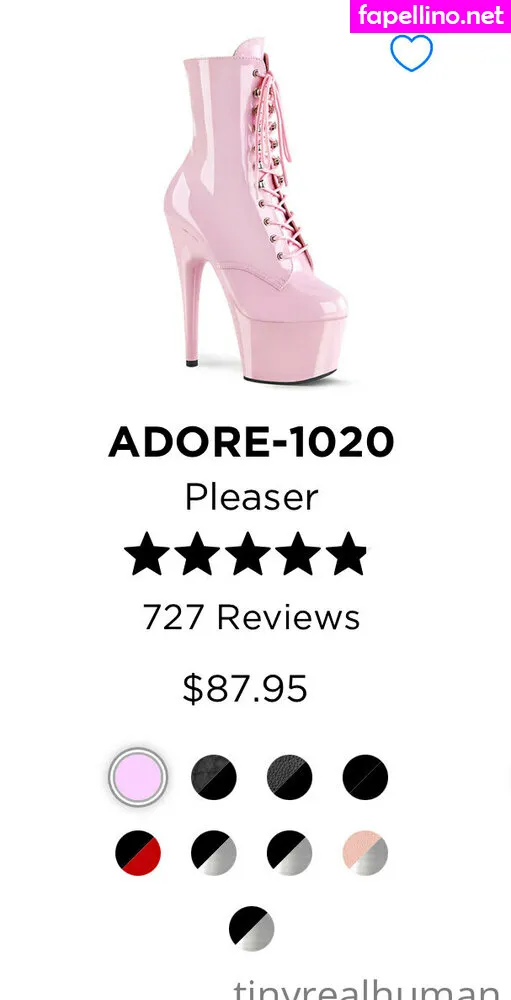
Task: Click the last star of the rating
Action: 346,554
